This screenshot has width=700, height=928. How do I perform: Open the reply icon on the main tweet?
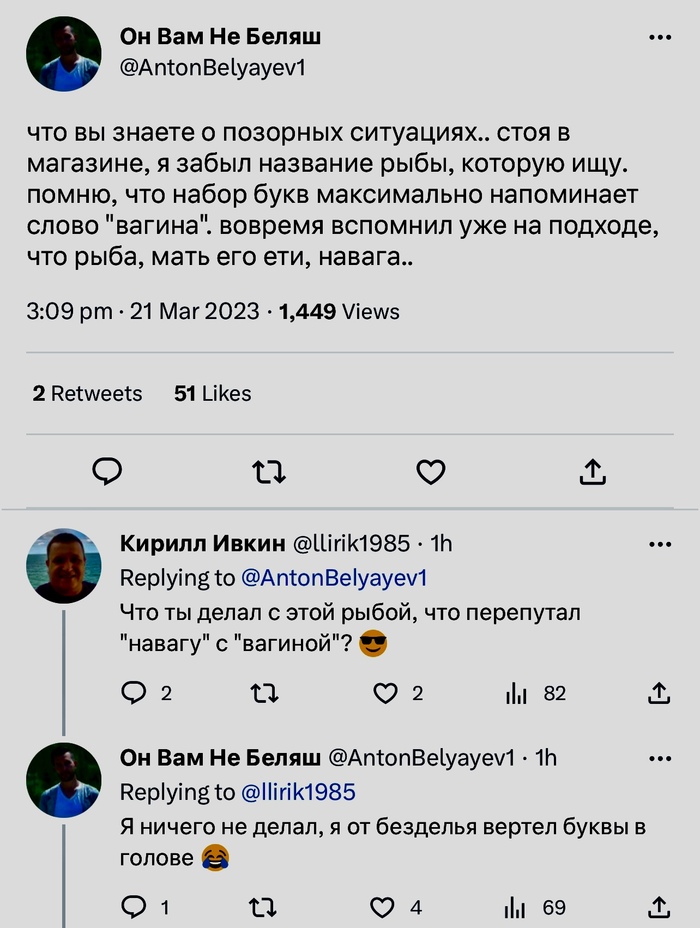click(107, 471)
